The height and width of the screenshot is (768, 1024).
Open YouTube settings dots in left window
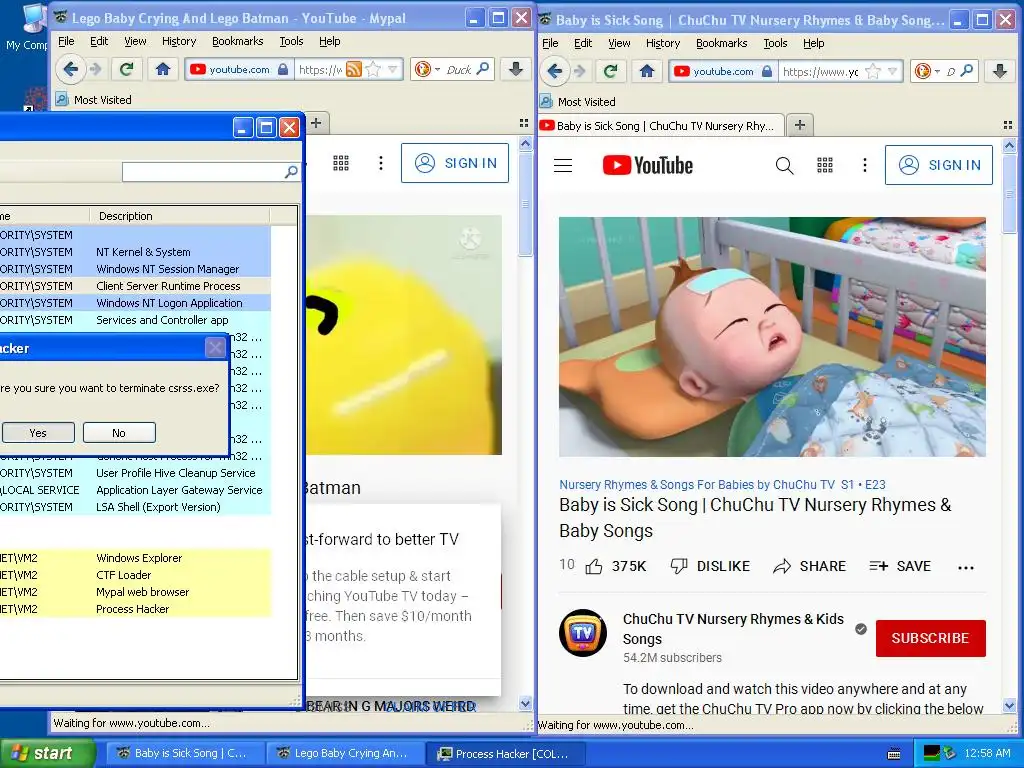[381, 163]
